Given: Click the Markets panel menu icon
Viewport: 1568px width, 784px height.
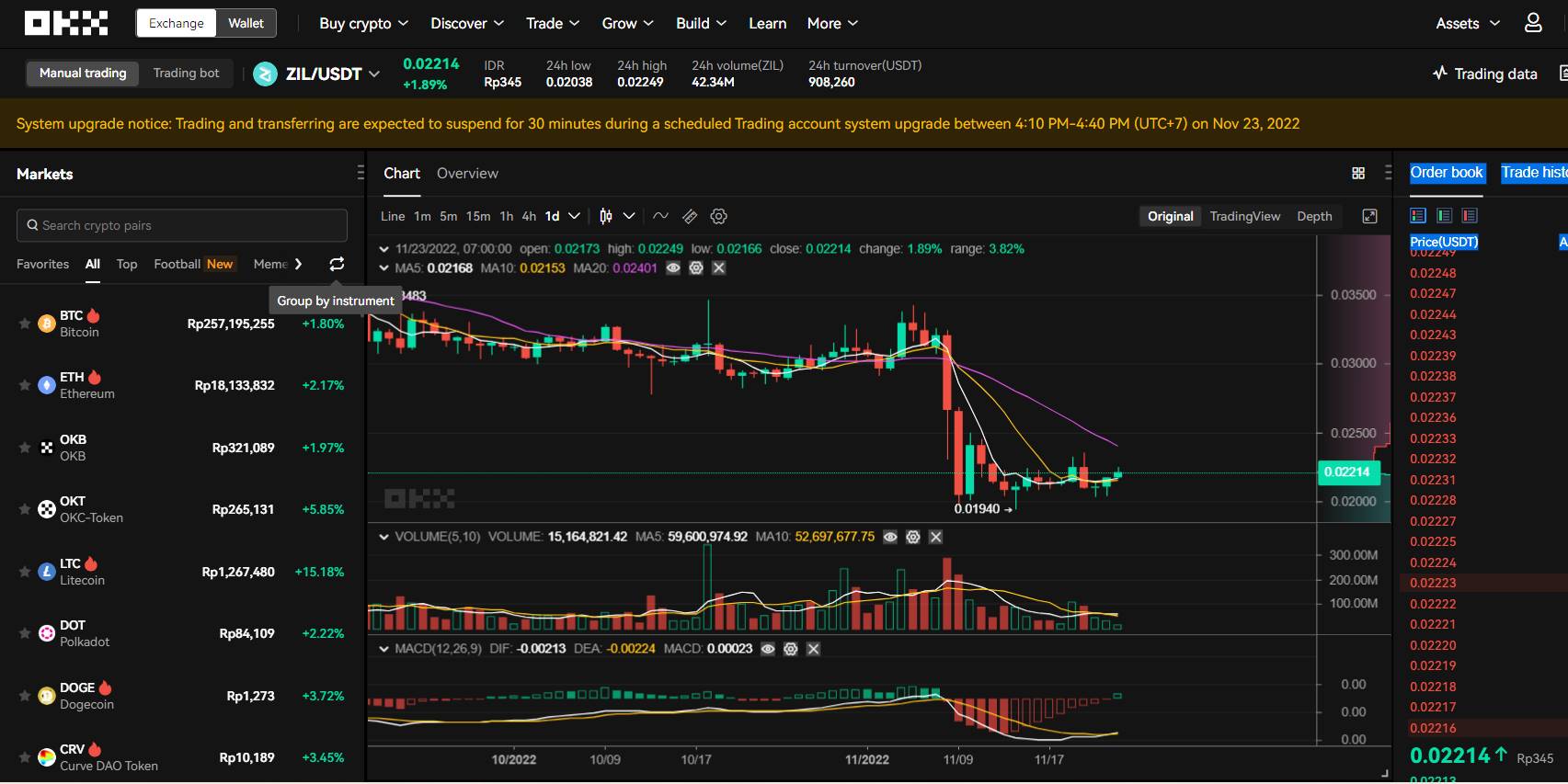Looking at the screenshot, I should coord(361,173).
